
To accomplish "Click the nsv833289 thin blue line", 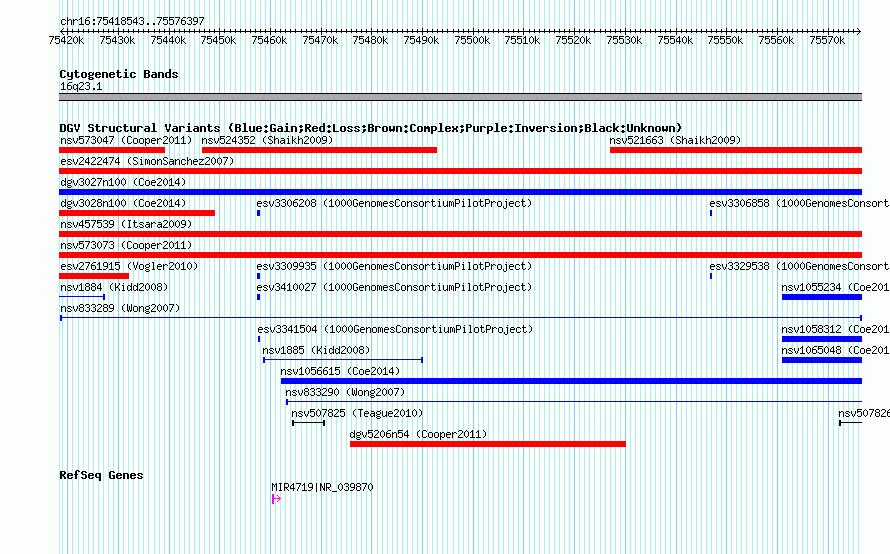I will [x=460, y=318].
